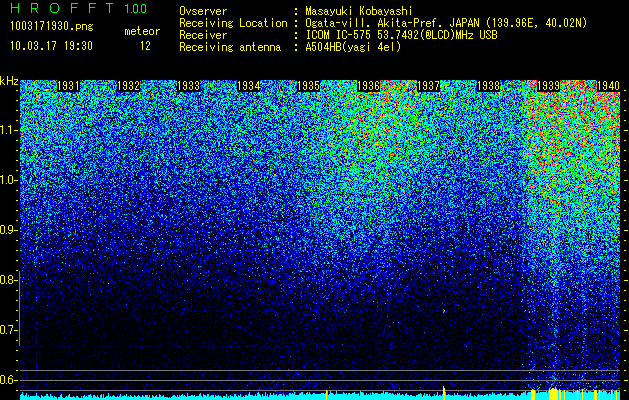Click the 1937 time marker label
The image size is (629, 400).
(x=428, y=86)
